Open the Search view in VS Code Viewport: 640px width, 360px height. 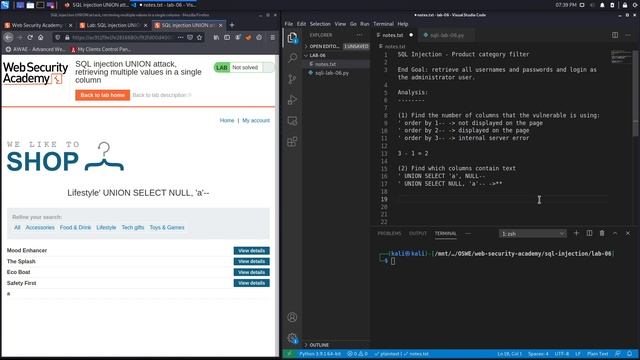[x=292, y=58]
